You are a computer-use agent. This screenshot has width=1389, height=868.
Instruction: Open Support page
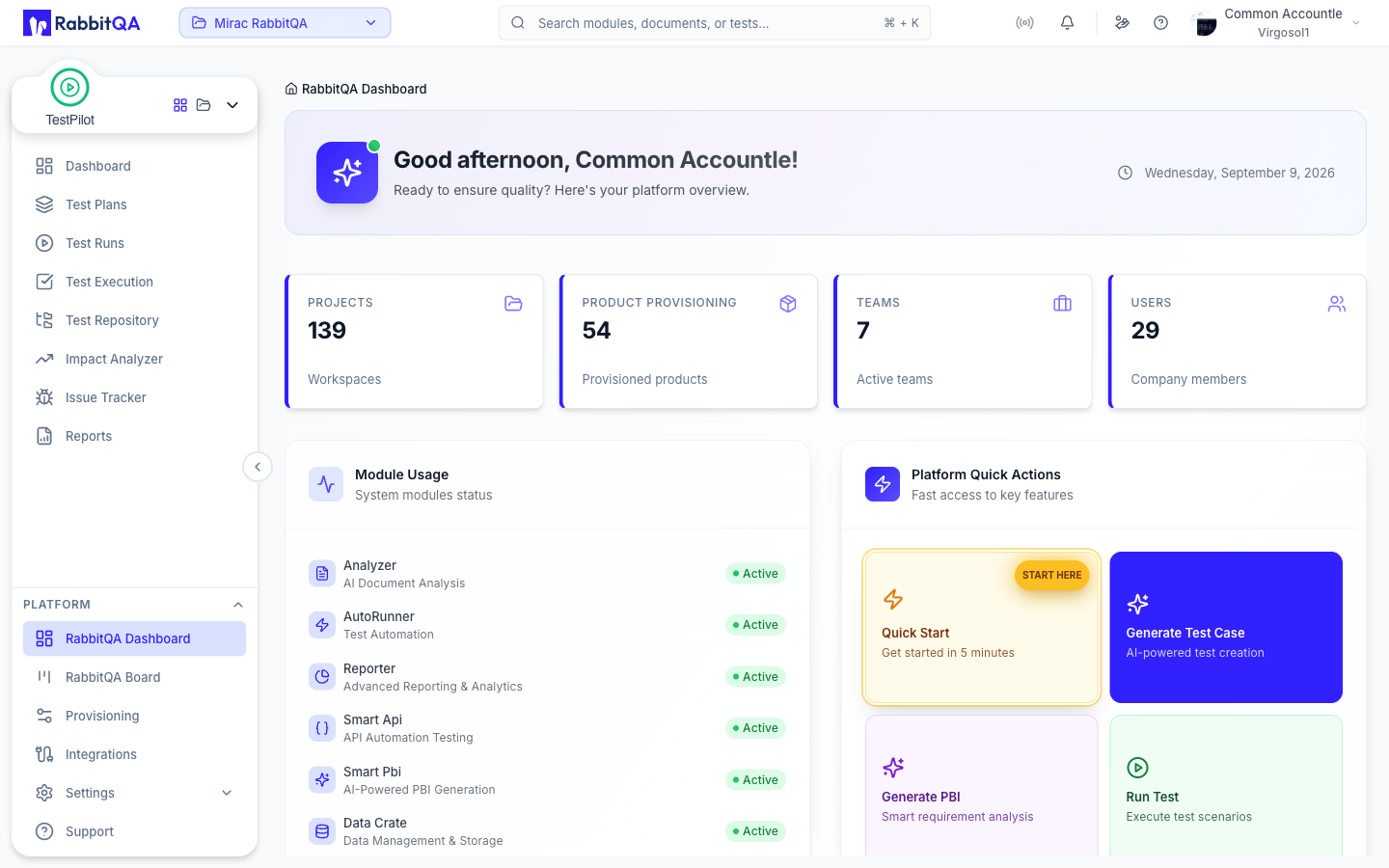(134, 831)
